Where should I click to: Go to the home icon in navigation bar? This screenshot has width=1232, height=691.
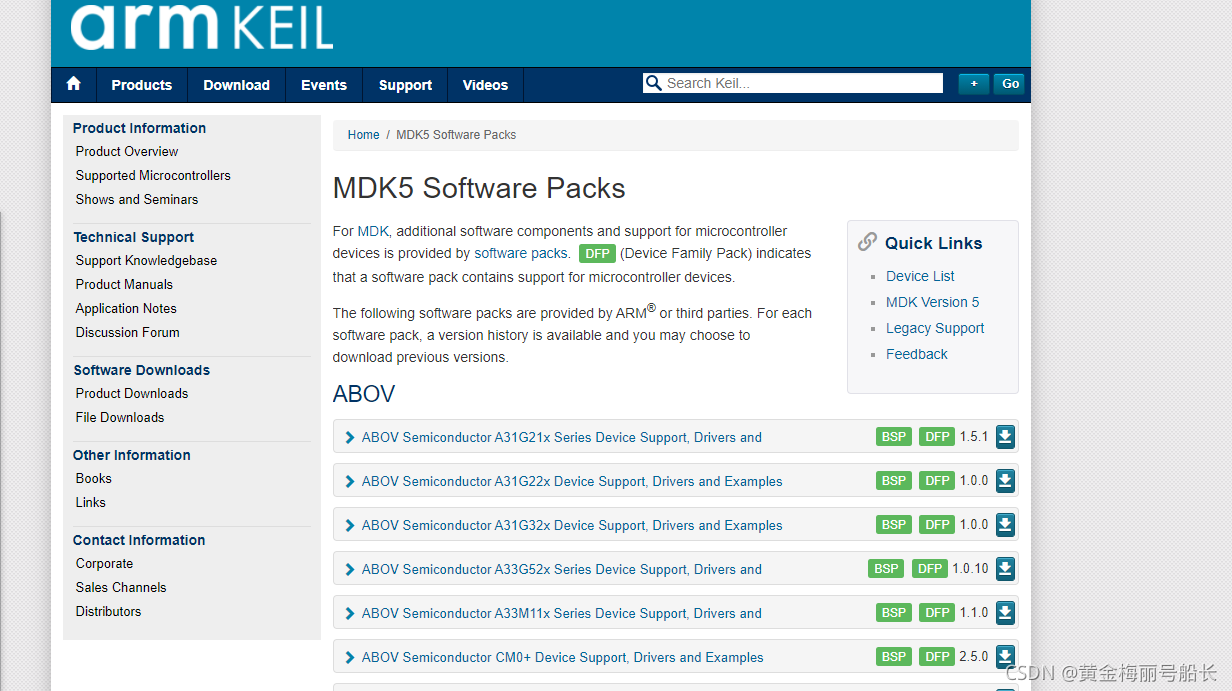click(73, 84)
